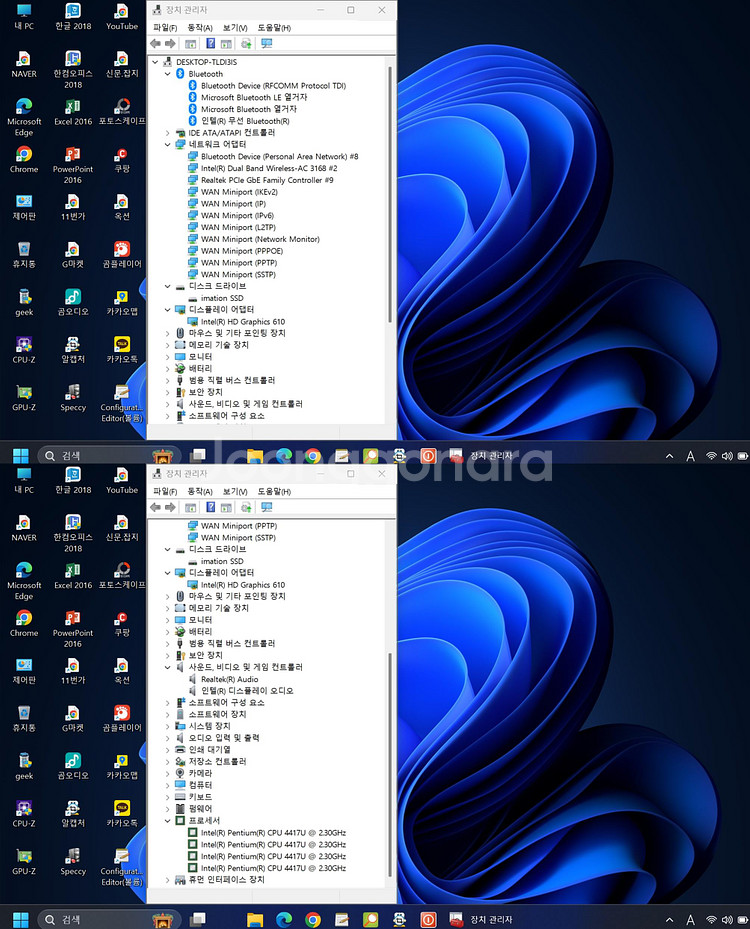
Task: Click the 컴퓨터 category icon
Action: 180,786
